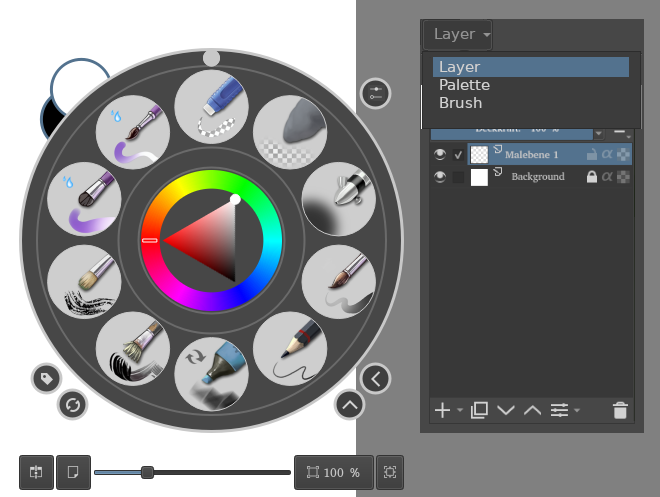Toggle visibility of the Background layer
The width and height of the screenshot is (660, 497).
coord(440,177)
